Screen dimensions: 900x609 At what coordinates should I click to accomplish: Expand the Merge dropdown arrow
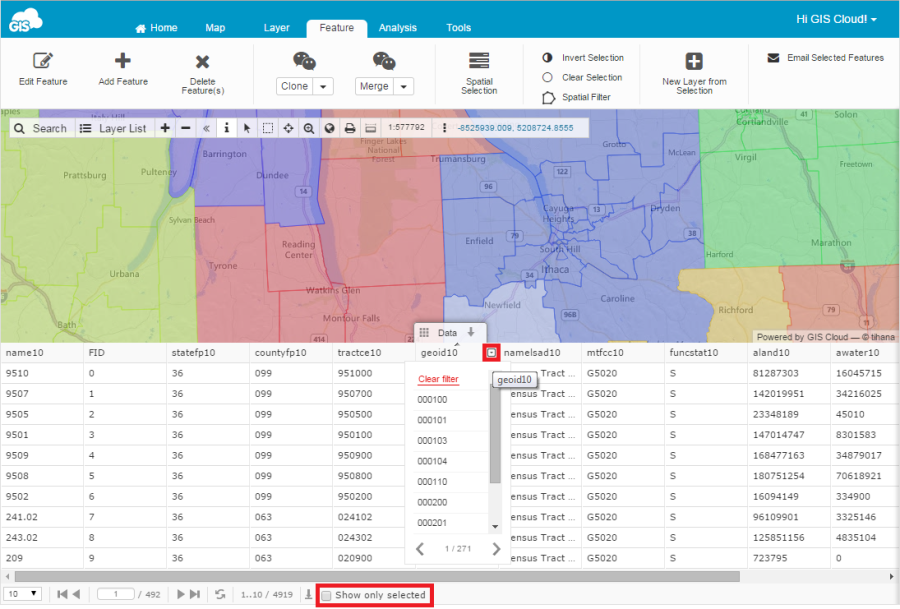click(403, 87)
